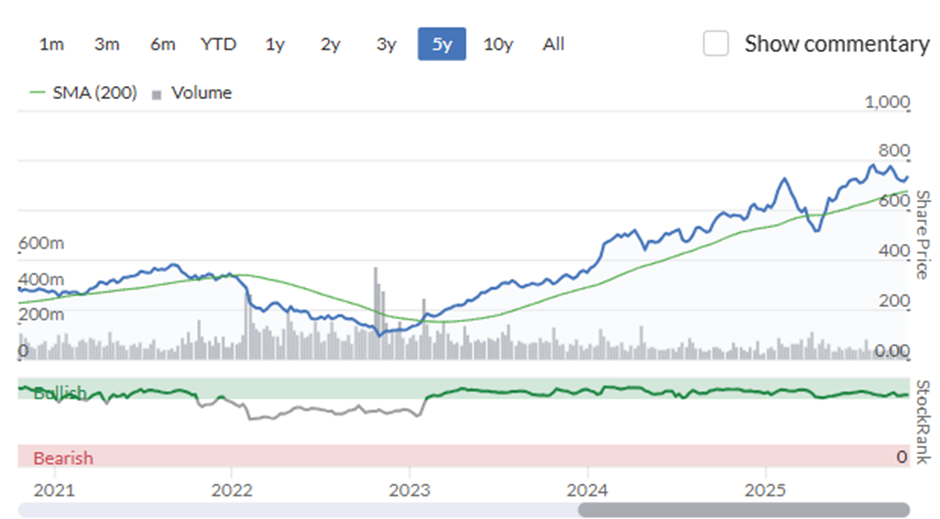This screenshot has width=940, height=519.
Task: Click the chart range scrollbar handle
Action: click(744, 510)
